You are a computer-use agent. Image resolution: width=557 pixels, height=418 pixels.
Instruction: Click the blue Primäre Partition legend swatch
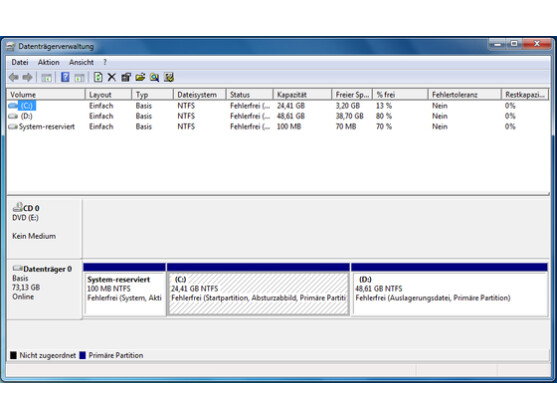[82, 355]
